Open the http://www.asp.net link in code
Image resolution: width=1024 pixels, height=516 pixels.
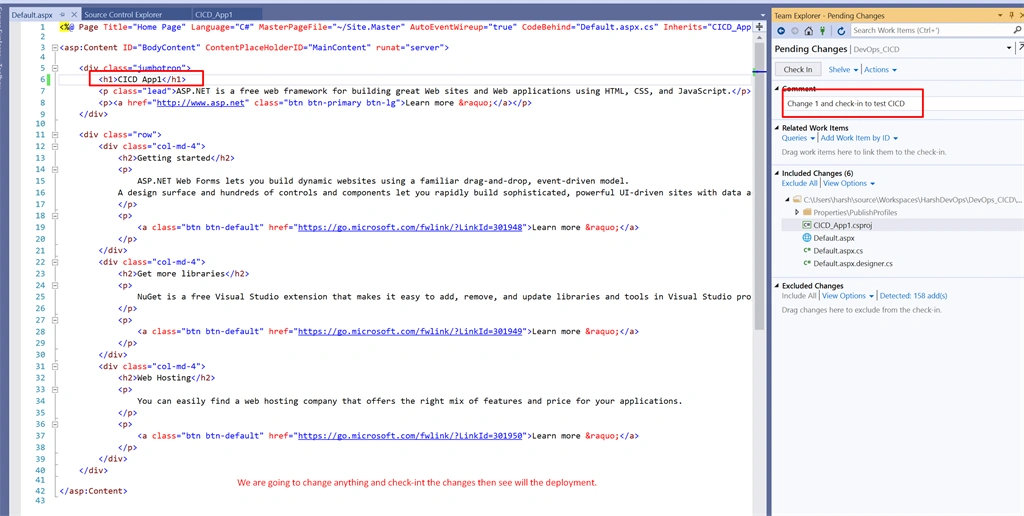[x=200, y=103]
